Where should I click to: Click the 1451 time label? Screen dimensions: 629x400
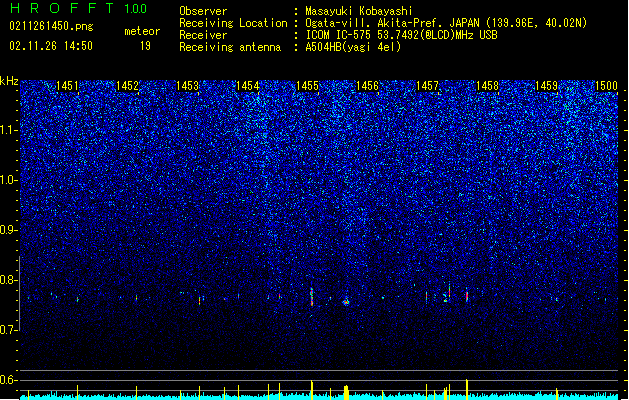(67, 86)
